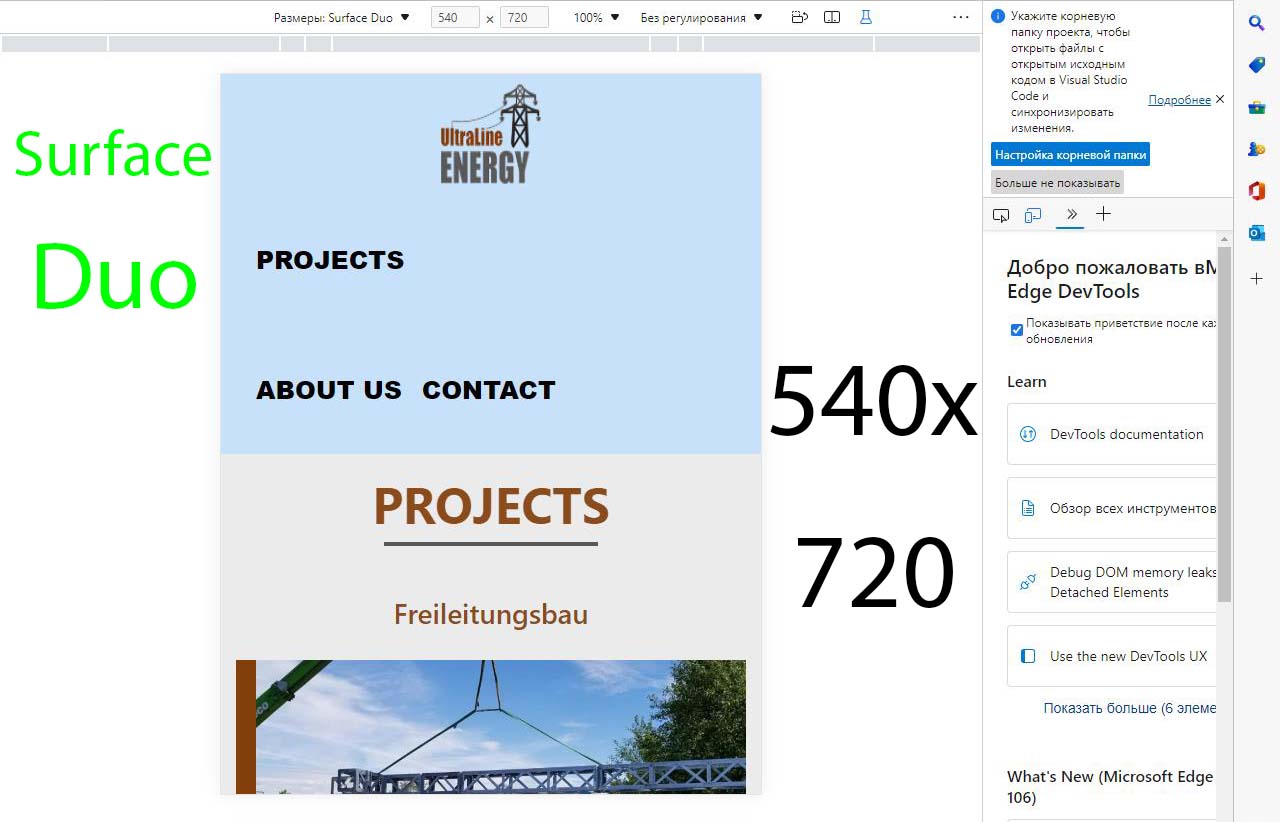Viewport: 1280px width, 822px height.
Task: Click the experimental flask icon in device toolbar
Action: (x=866, y=17)
